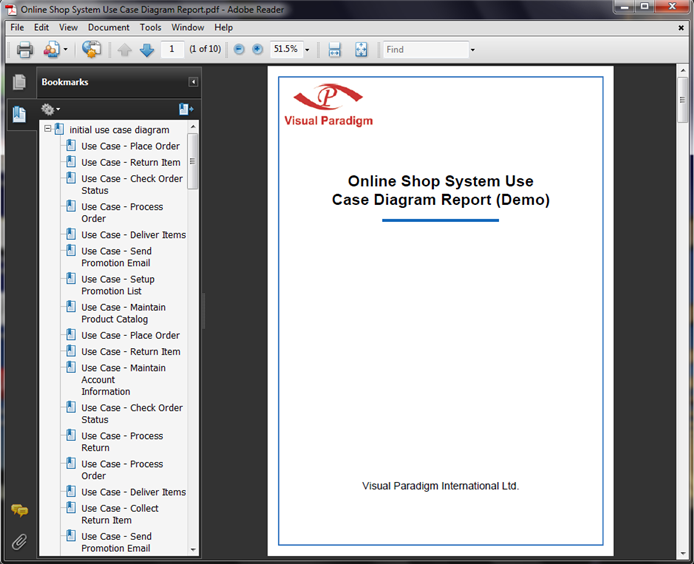Image resolution: width=694 pixels, height=564 pixels.
Task: Select first Use Case - Deliver Items bookmark
Action: [x=133, y=235]
